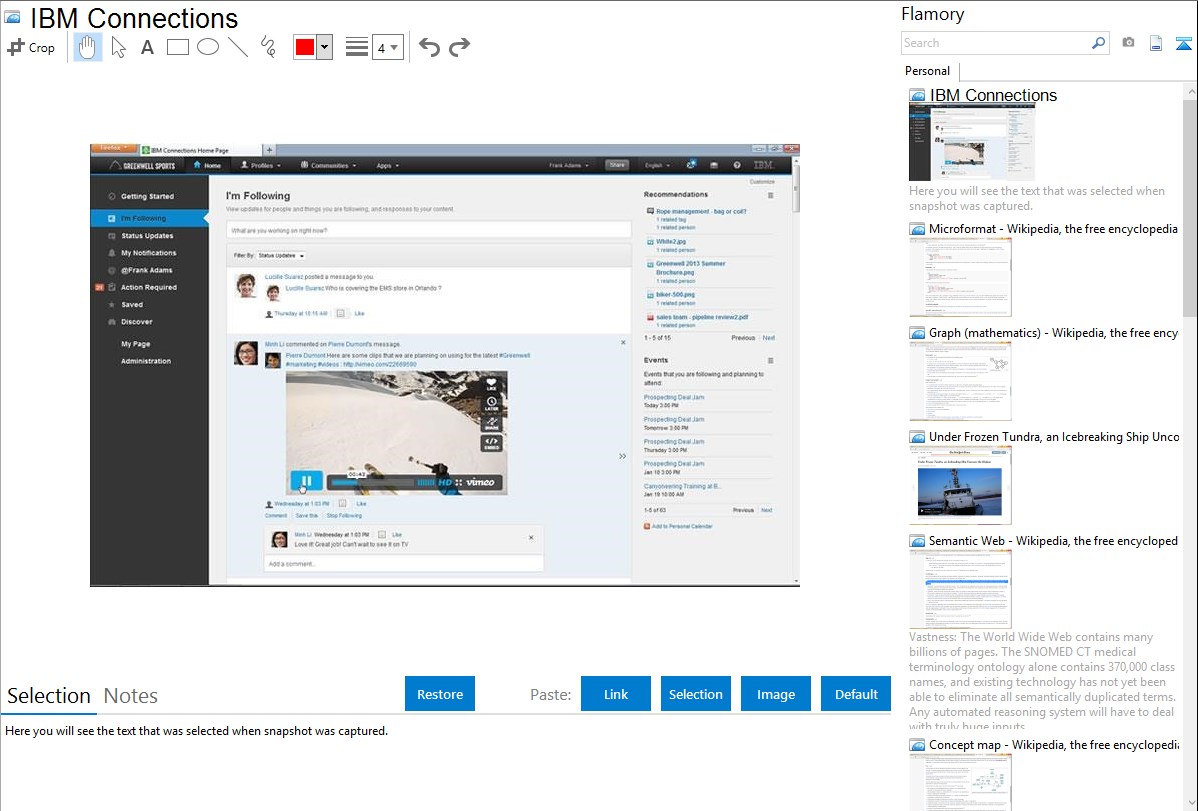Open the Personal tab

tap(927, 71)
